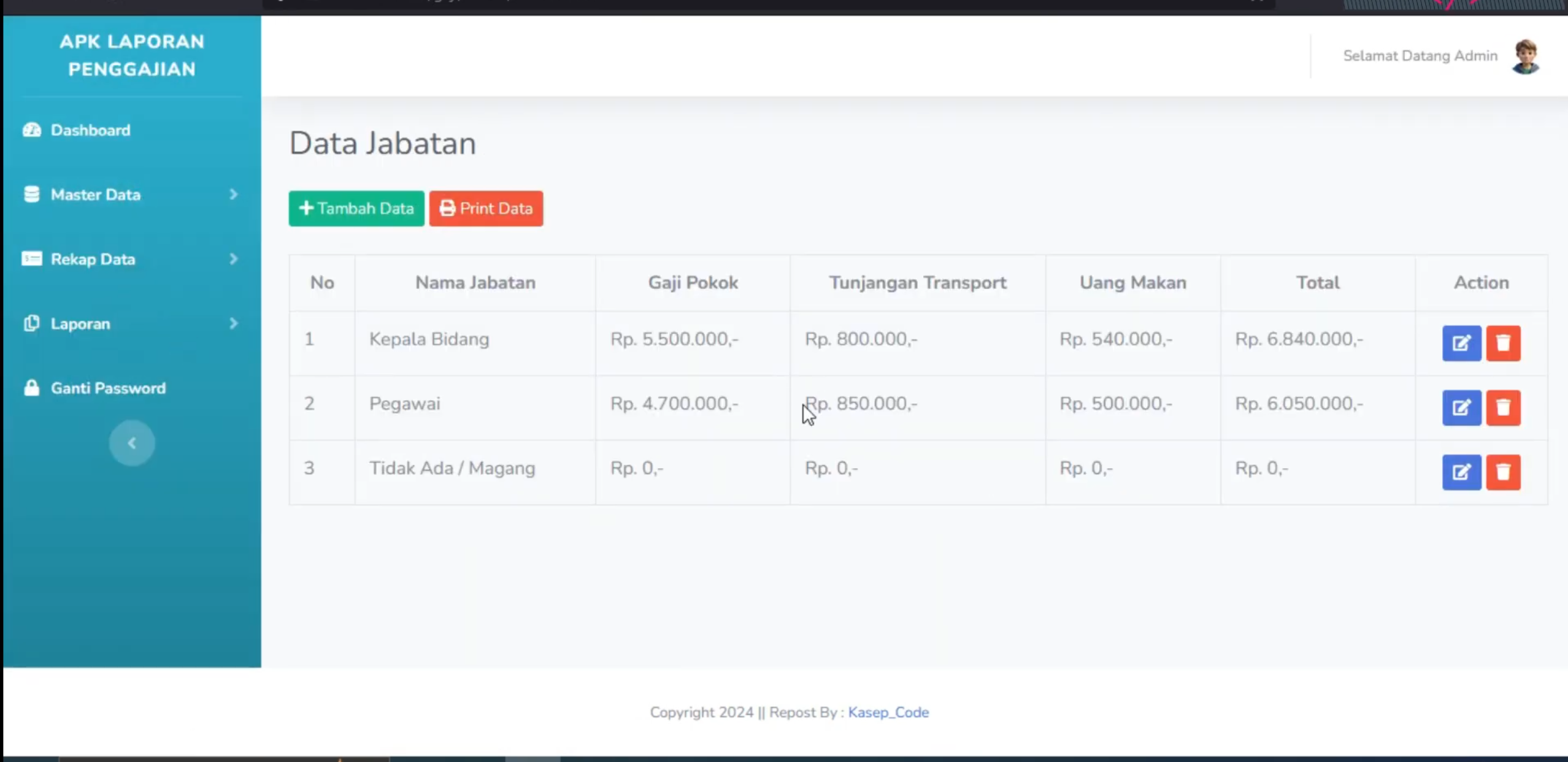Click the Selamat Datang Admin text

[x=1420, y=56]
